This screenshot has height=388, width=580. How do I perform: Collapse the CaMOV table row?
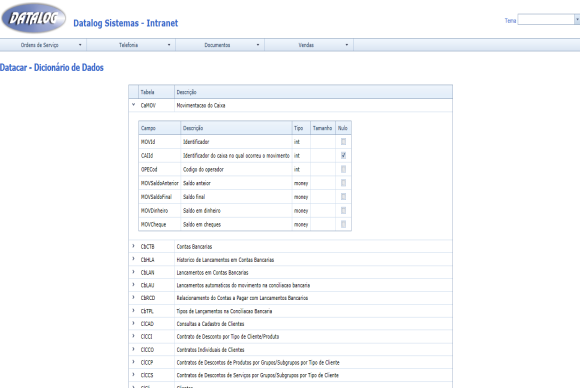134,105
